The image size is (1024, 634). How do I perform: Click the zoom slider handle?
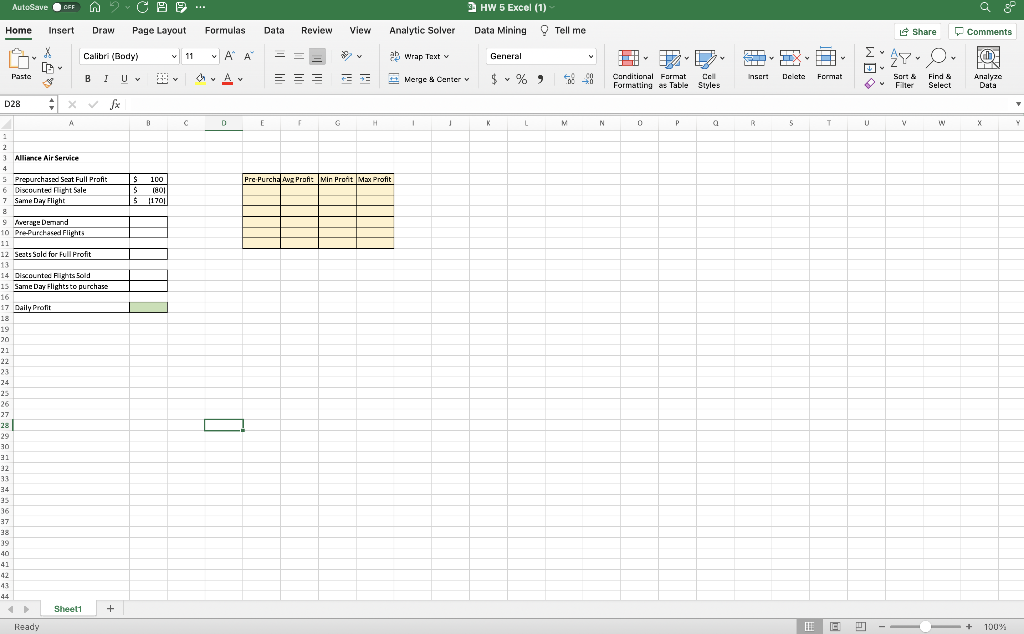click(x=925, y=627)
